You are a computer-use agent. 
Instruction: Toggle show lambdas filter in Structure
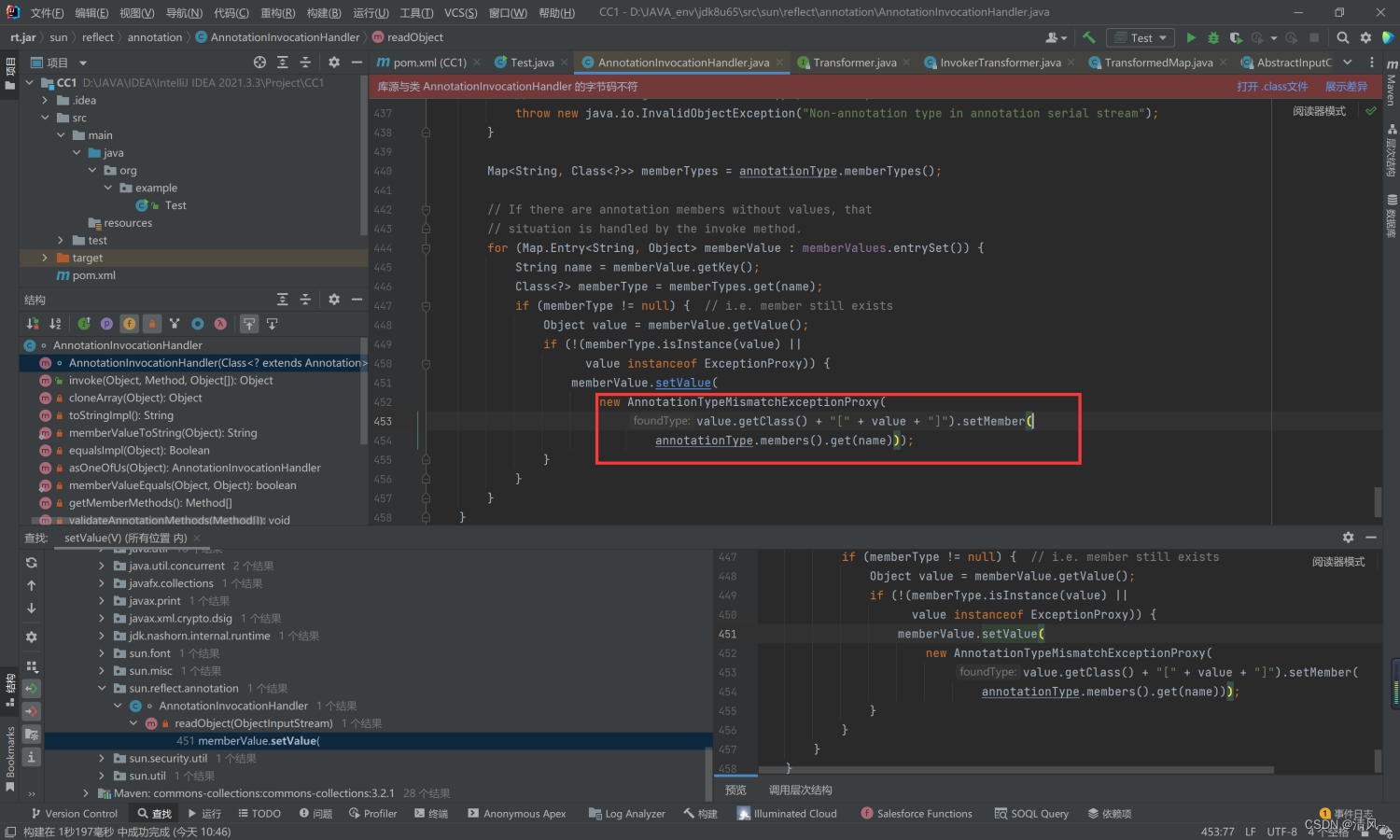(x=220, y=324)
